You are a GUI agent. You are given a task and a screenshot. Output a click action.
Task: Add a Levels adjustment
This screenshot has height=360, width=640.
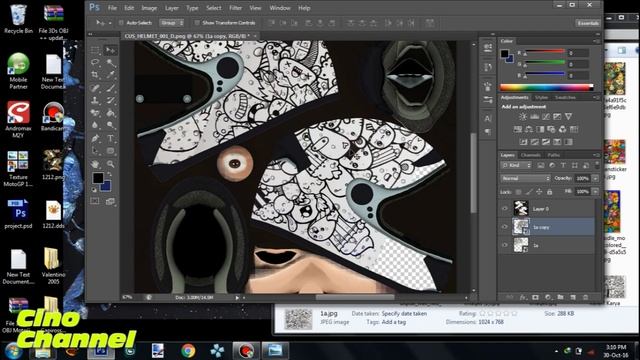pyautogui.click(x=534, y=117)
